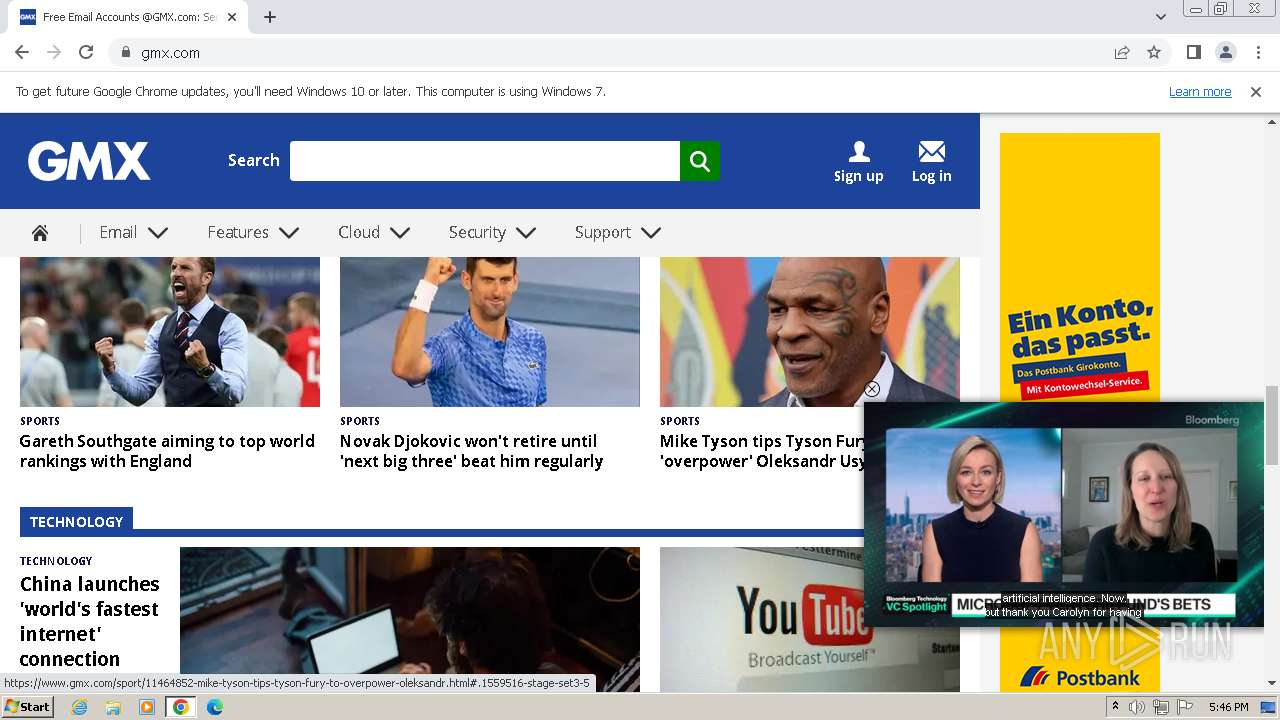The height and width of the screenshot is (720, 1280).
Task: Switch to Chrome taskbar button
Action: click(181, 707)
